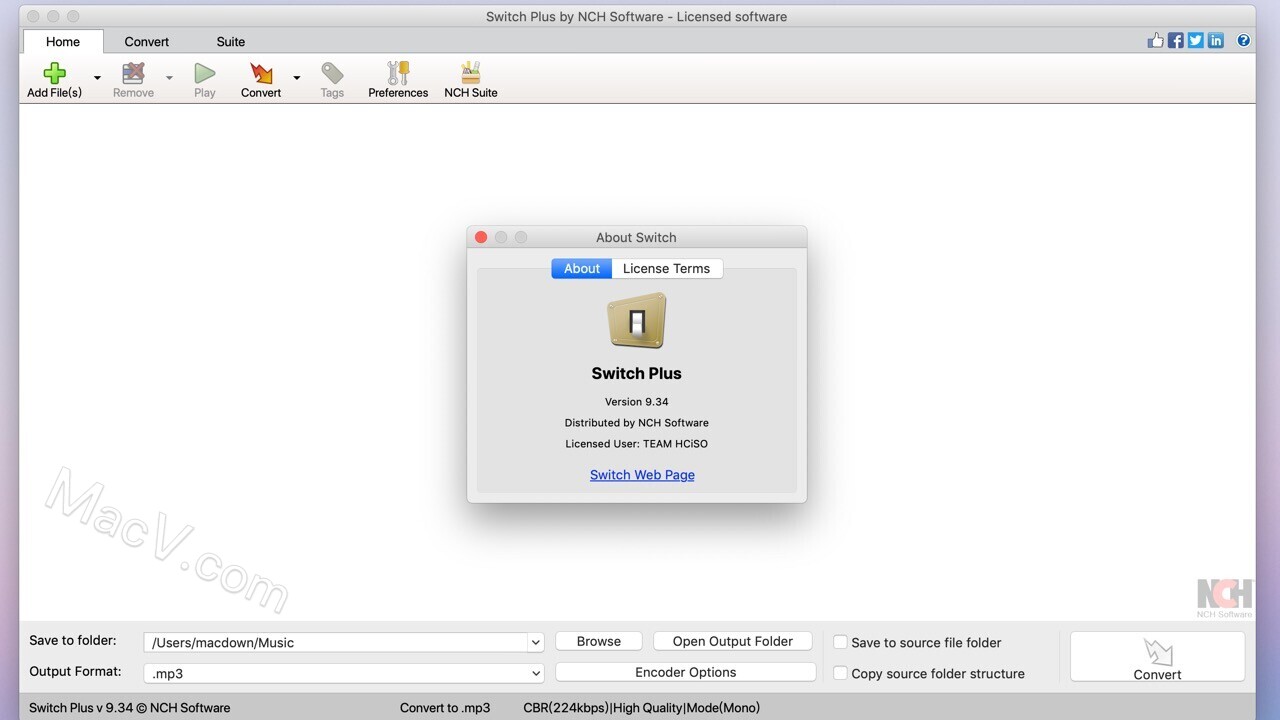Click the Add File(s) green plus icon
The height and width of the screenshot is (720, 1280).
pyautogui.click(x=55, y=73)
